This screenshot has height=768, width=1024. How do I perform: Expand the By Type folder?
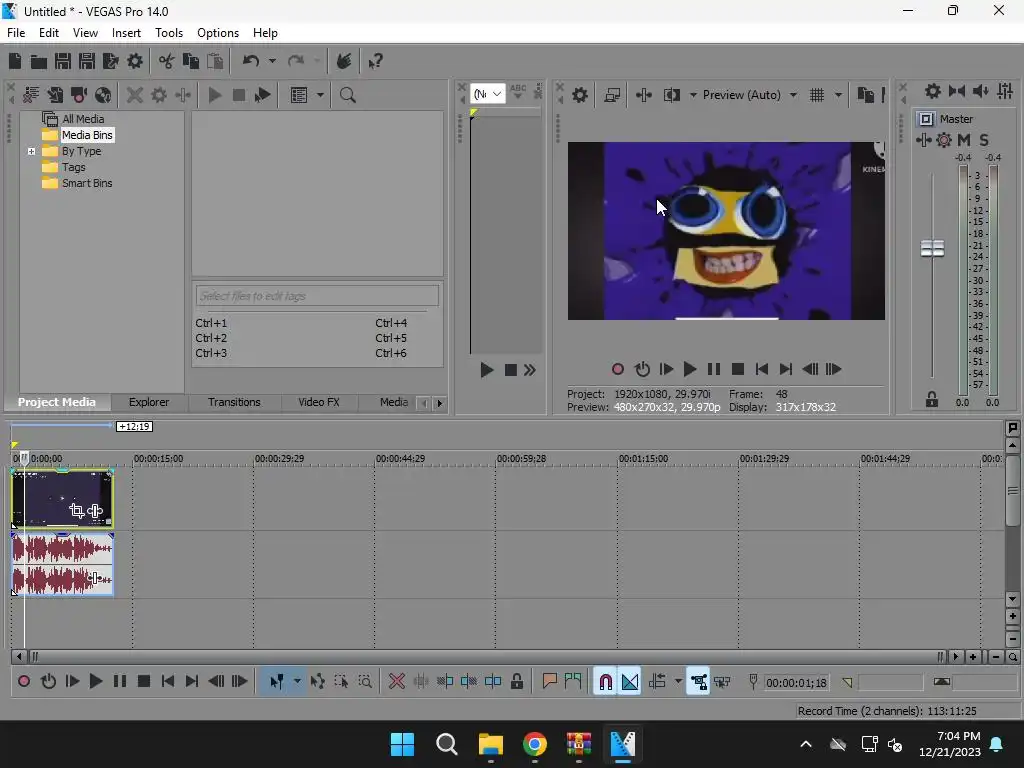pyautogui.click(x=31, y=152)
